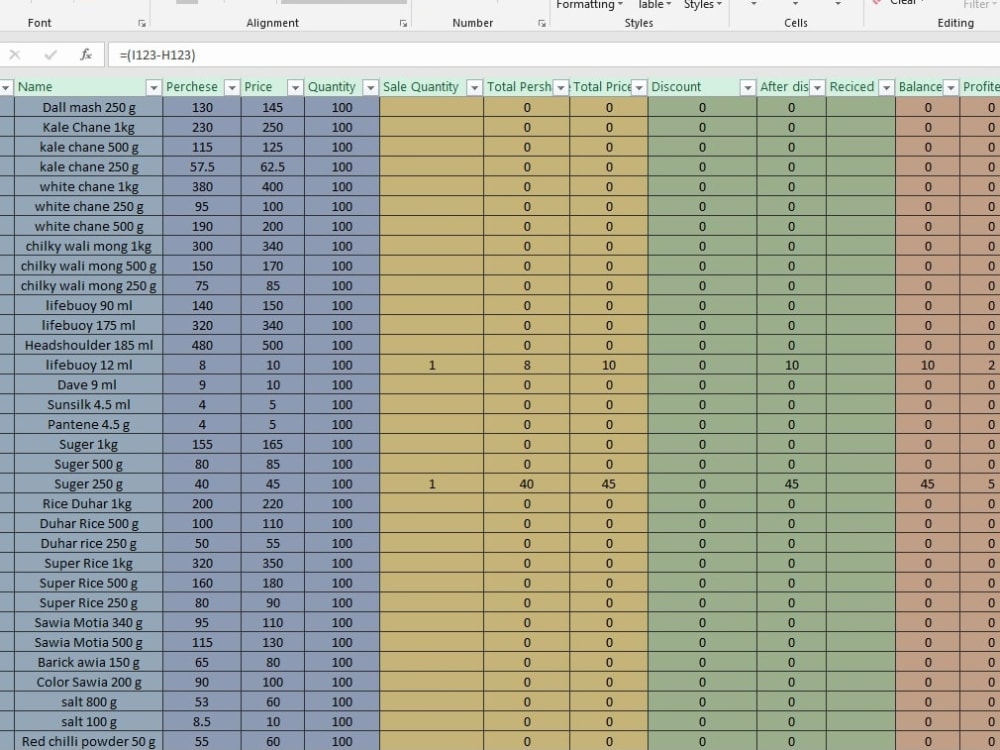Image resolution: width=1000 pixels, height=750 pixels.
Task: Select Balance value 10 in lifebuoy 12 ml row
Action: [x=927, y=365]
